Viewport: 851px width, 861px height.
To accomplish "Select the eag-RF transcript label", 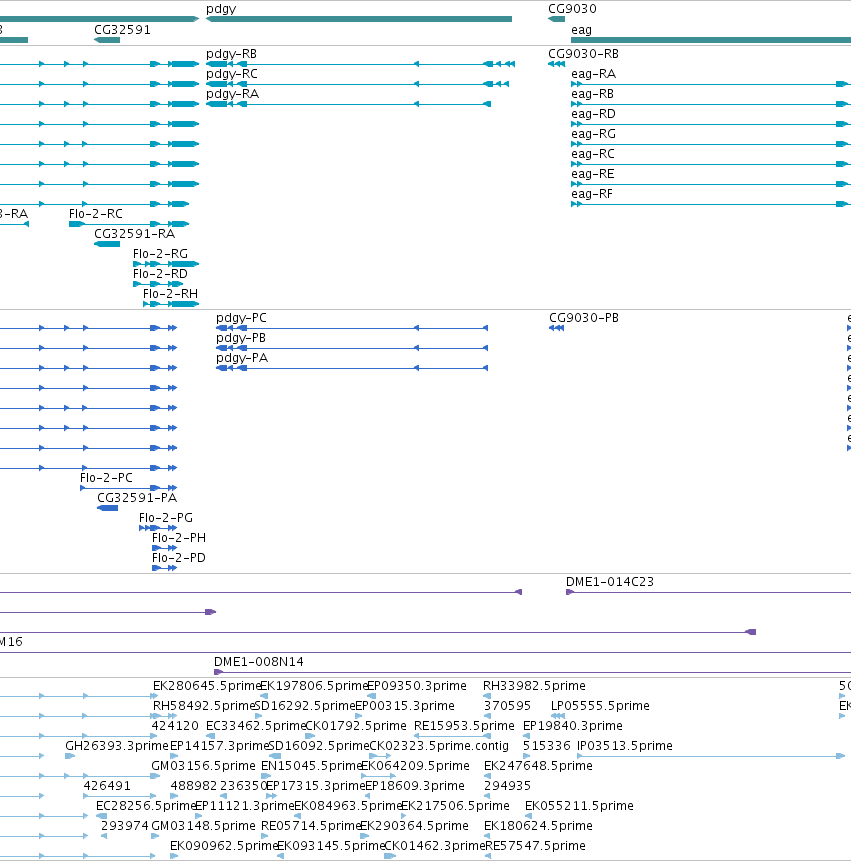I will coord(592,194).
